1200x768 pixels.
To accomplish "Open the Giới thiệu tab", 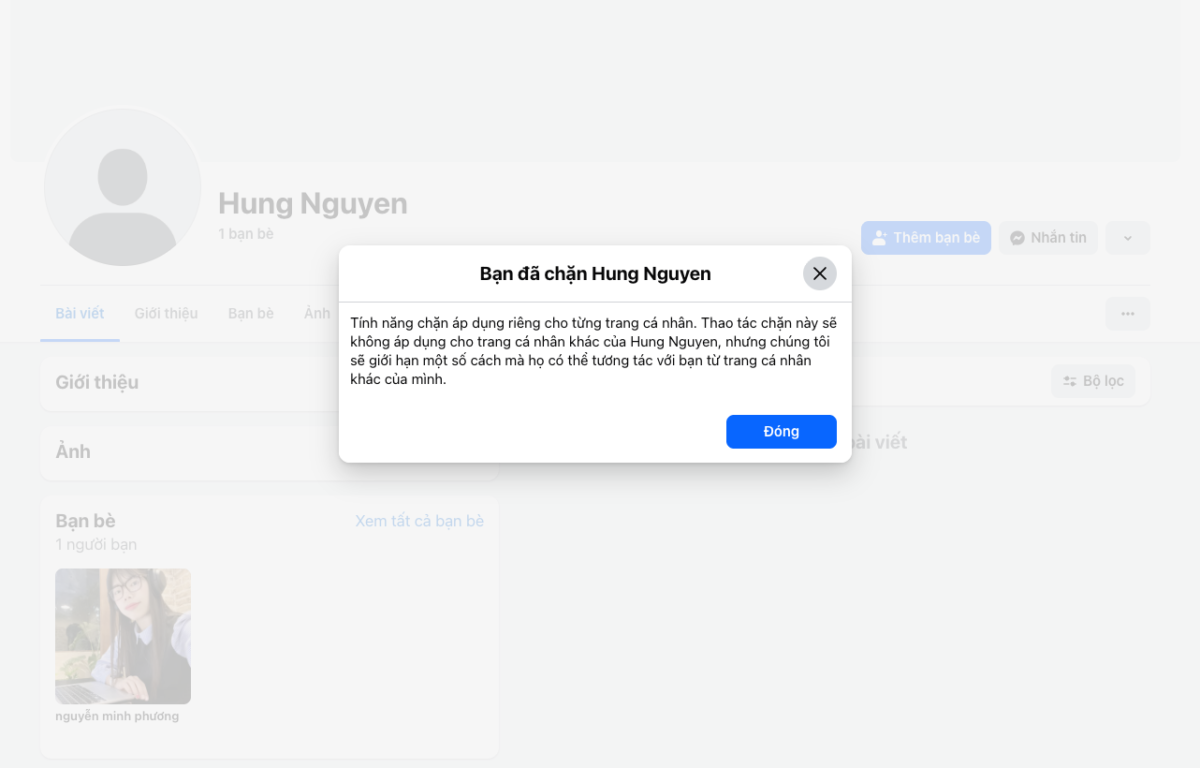I will [x=166, y=313].
